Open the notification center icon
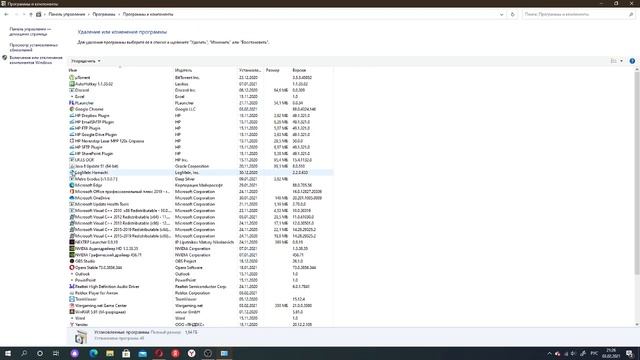This screenshot has height=360, width=640. pos(630,353)
